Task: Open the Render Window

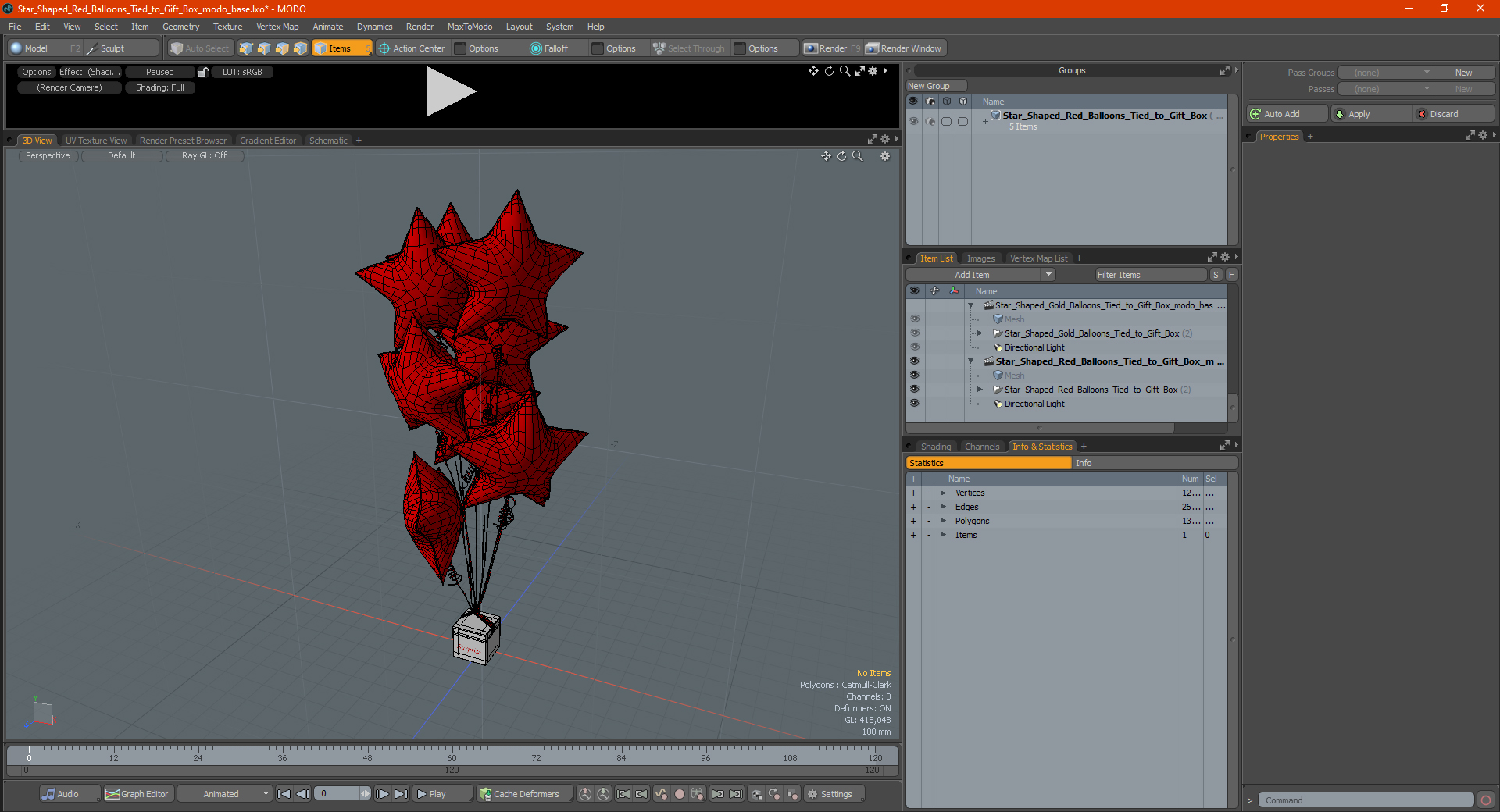Action: tap(904, 48)
